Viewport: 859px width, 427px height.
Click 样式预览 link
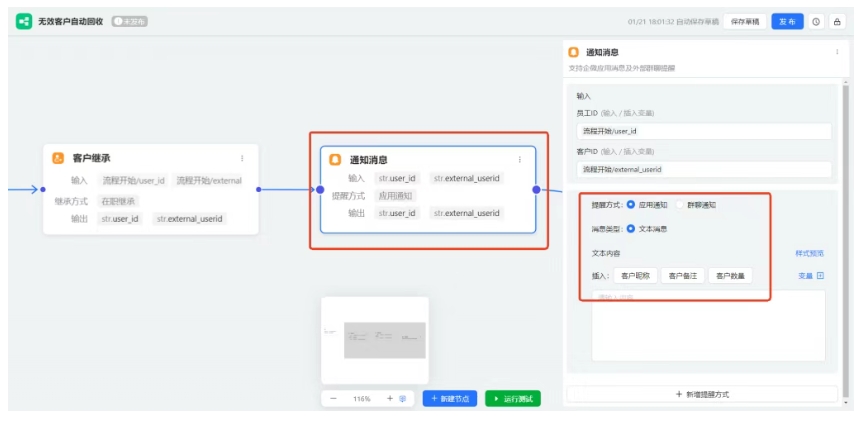[809, 254]
